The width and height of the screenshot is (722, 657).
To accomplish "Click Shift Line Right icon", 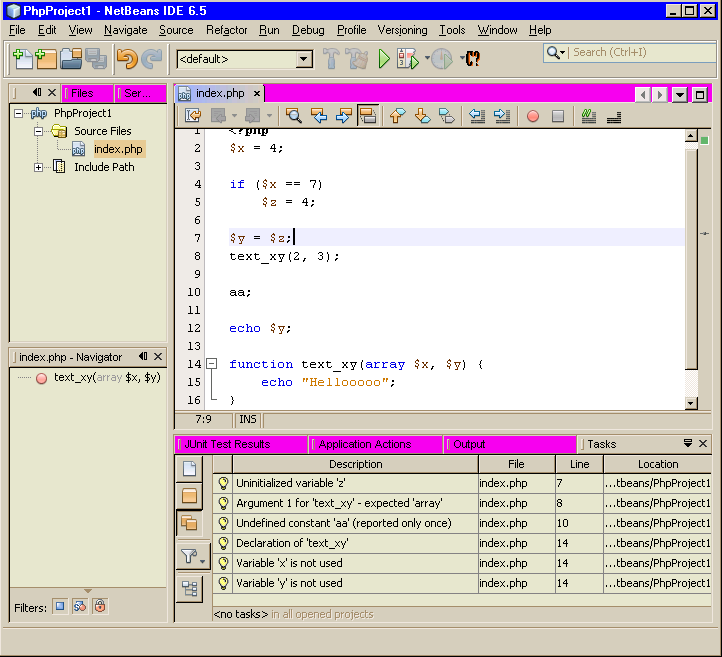I will [501, 116].
